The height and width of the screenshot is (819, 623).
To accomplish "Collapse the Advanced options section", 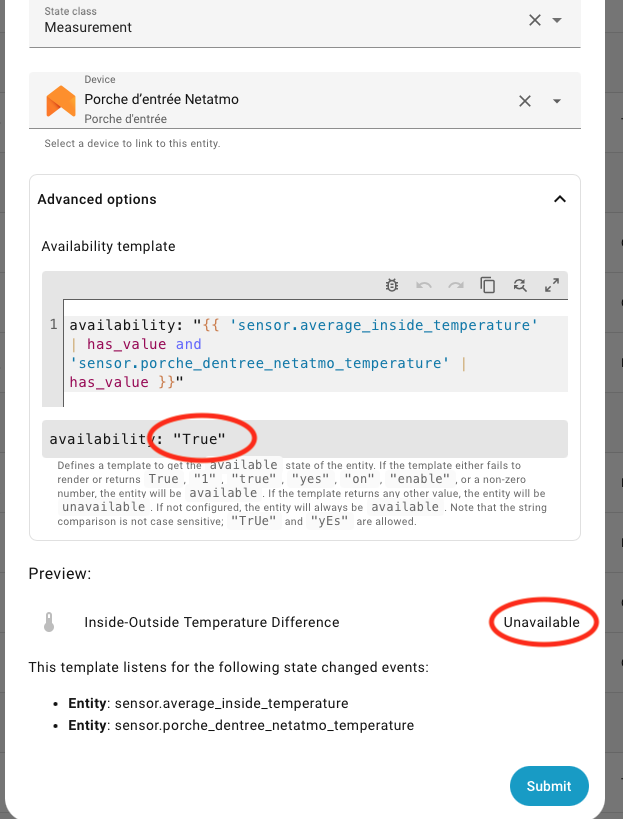I will (x=559, y=199).
